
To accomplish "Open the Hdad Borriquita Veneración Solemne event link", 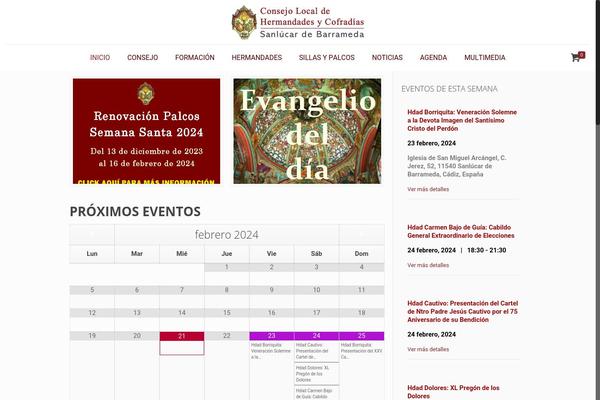I will [x=462, y=120].
